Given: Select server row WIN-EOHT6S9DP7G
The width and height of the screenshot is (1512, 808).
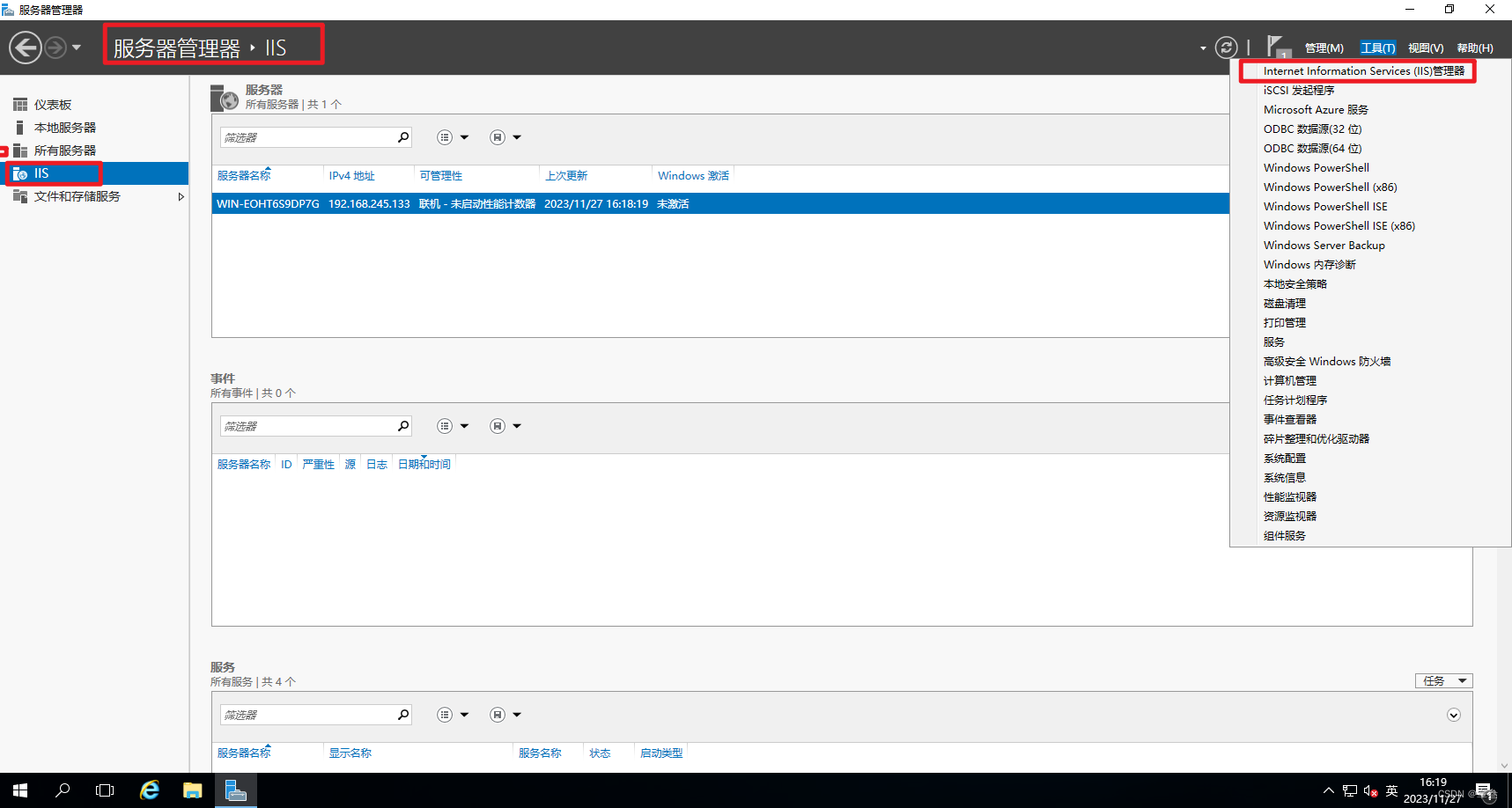Looking at the screenshot, I should [x=720, y=203].
